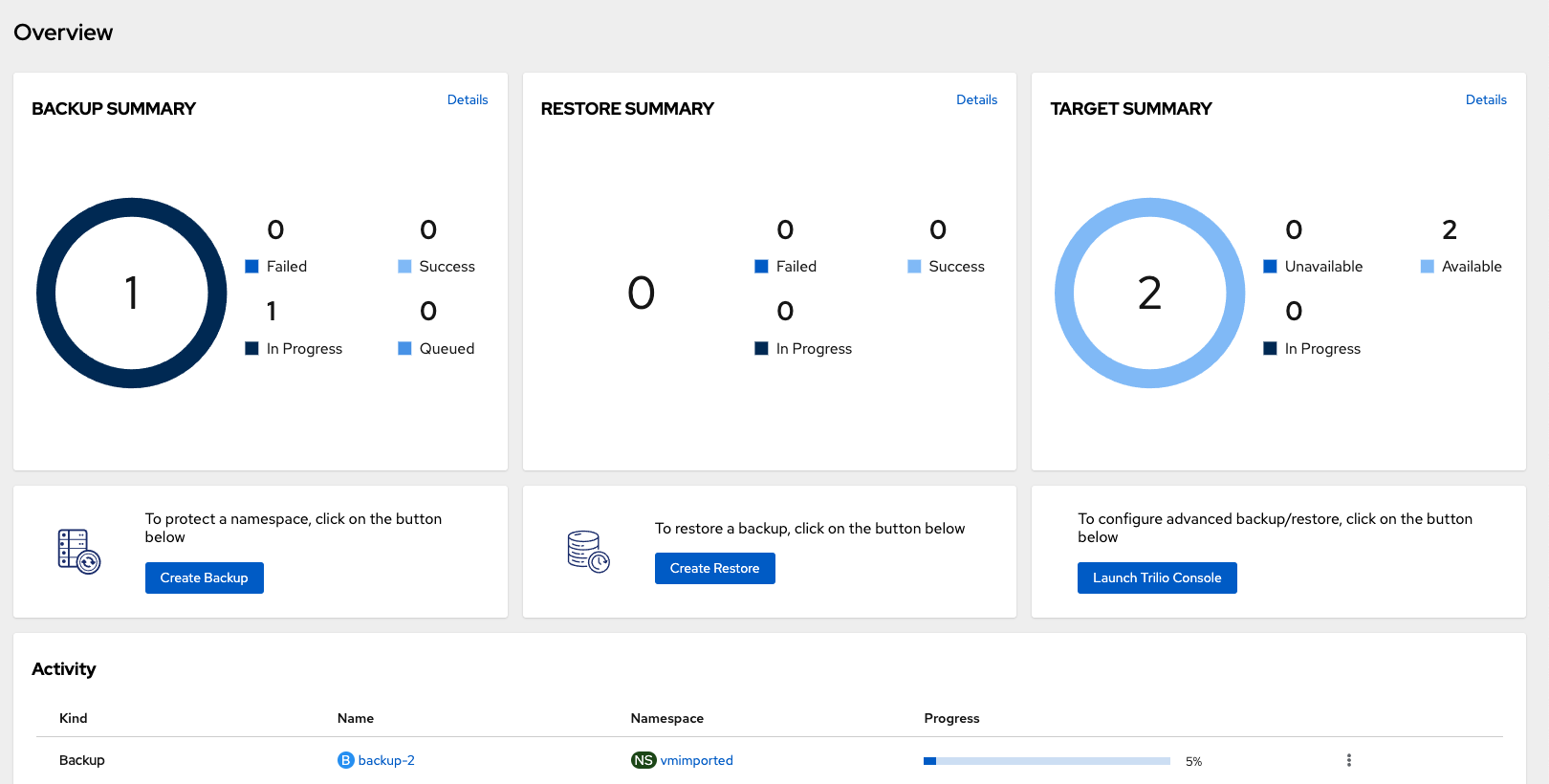Screen dimensions: 1549x784
Task: Click the restore database clock icon
Action: tap(588, 552)
